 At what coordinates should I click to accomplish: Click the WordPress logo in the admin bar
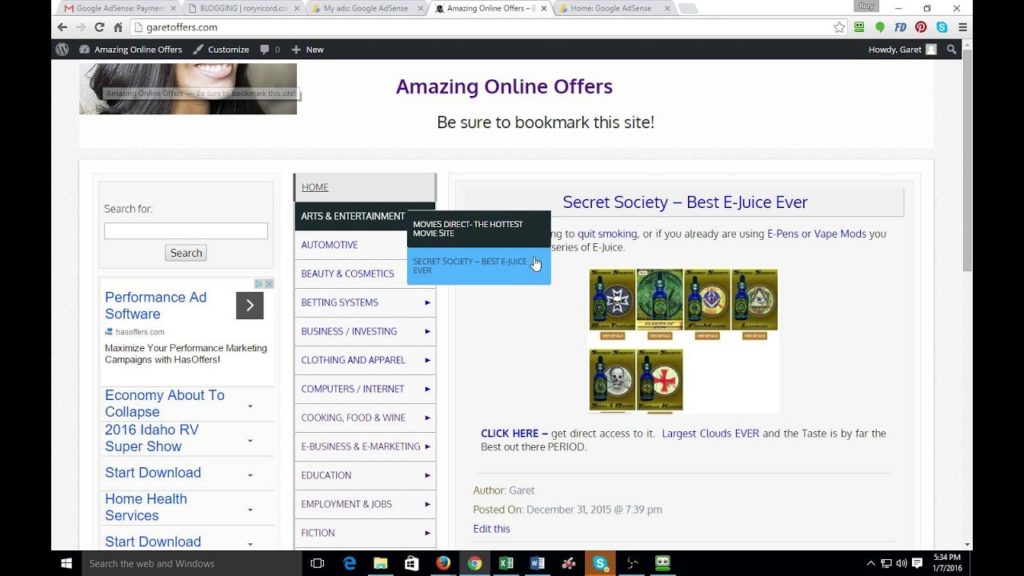click(x=62, y=50)
